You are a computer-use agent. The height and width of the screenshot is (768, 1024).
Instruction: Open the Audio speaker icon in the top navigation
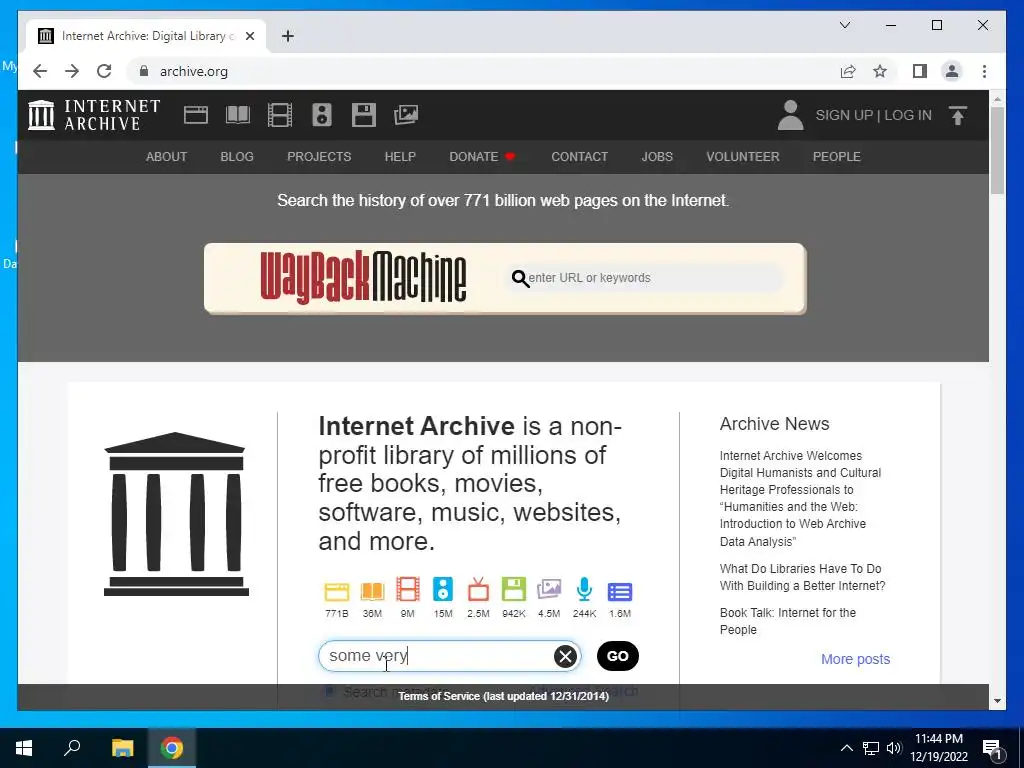tap(321, 115)
